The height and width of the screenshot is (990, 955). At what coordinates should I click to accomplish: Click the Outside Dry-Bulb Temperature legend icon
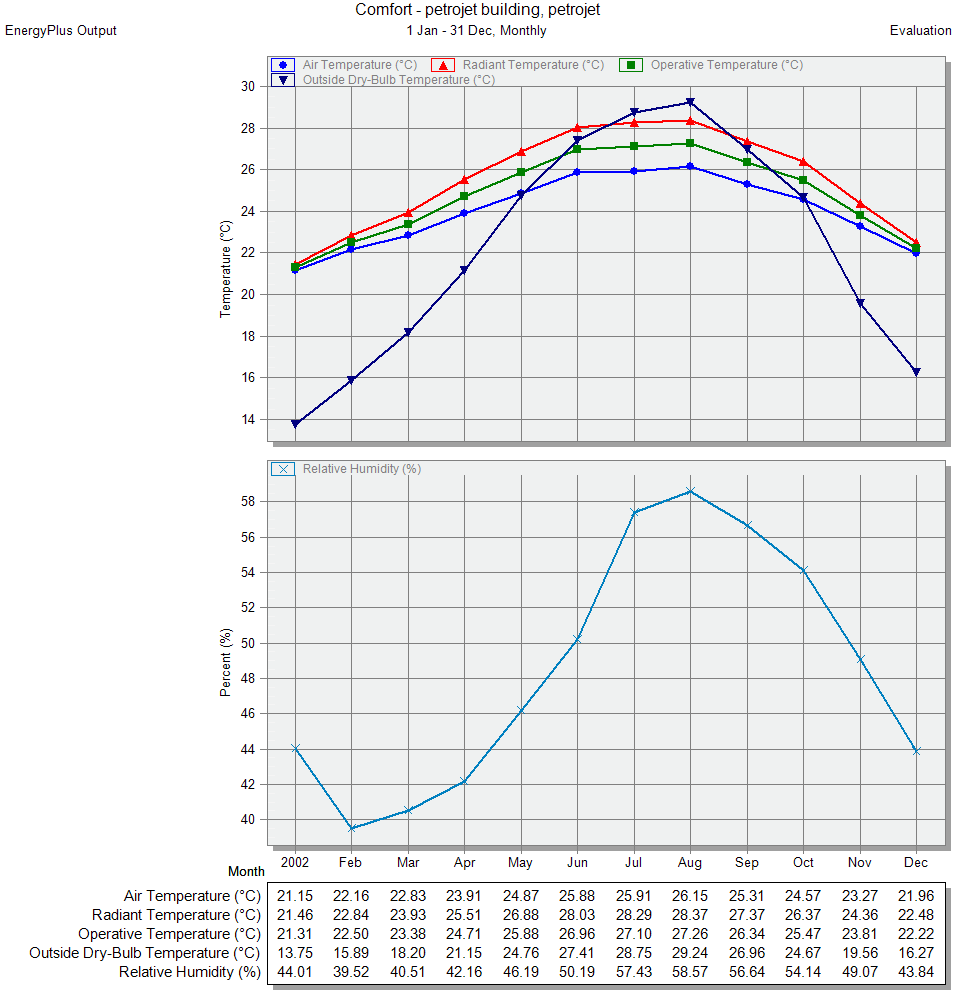tap(283, 80)
